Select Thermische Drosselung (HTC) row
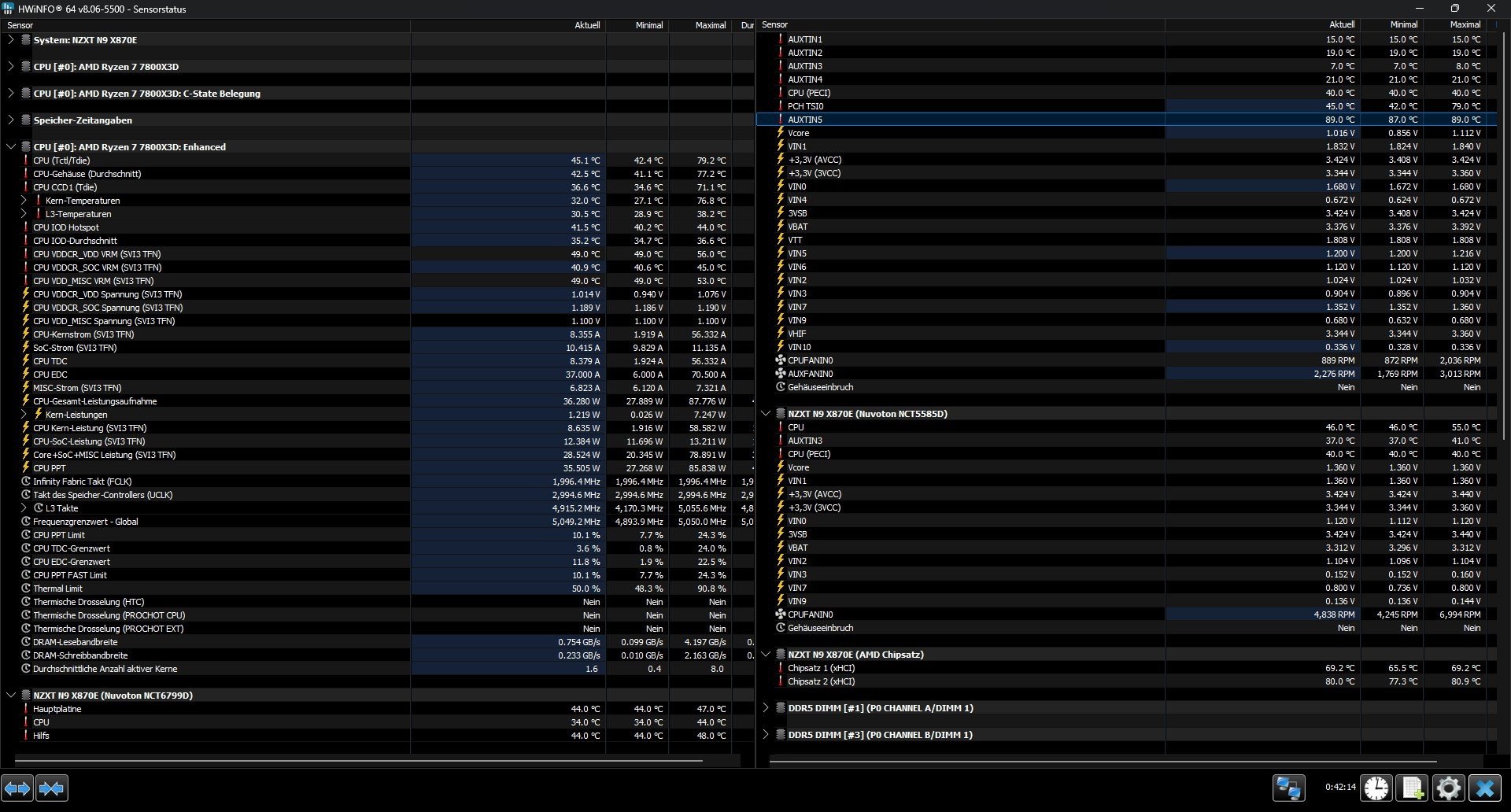This screenshot has width=1511, height=812. pyautogui.click(x=378, y=602)
